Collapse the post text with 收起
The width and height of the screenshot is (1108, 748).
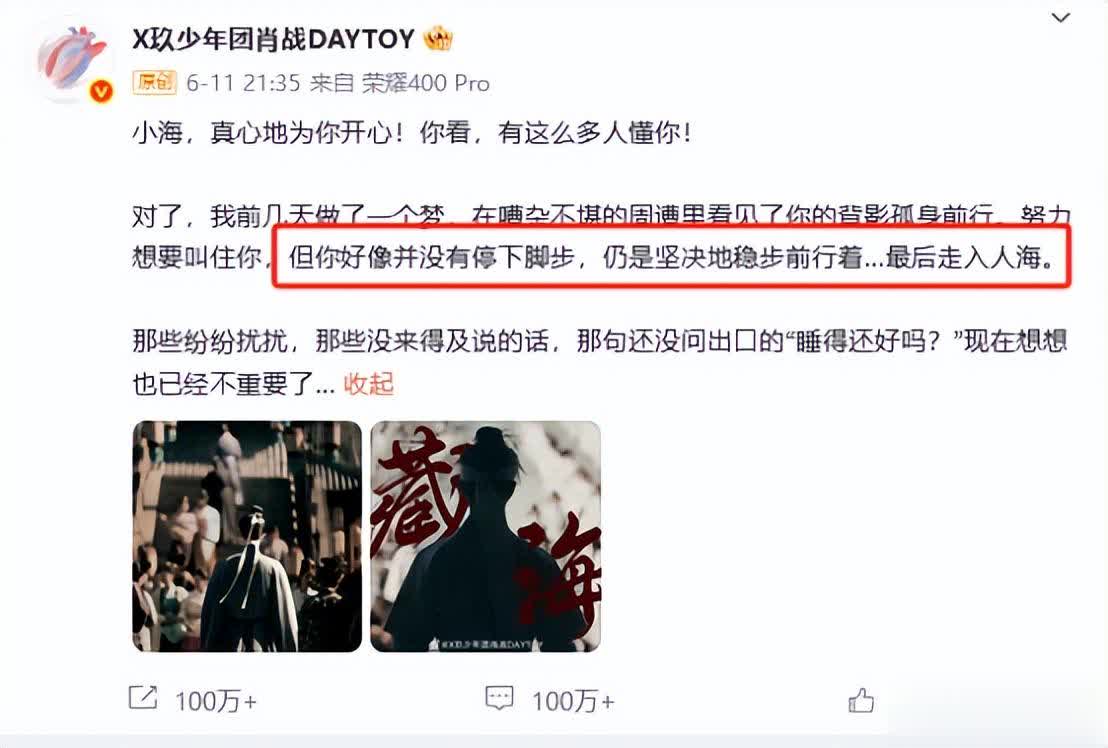[368, 384]
